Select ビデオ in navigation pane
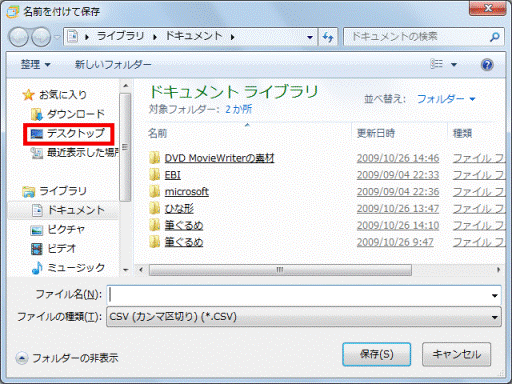 [x=62, y=248]
